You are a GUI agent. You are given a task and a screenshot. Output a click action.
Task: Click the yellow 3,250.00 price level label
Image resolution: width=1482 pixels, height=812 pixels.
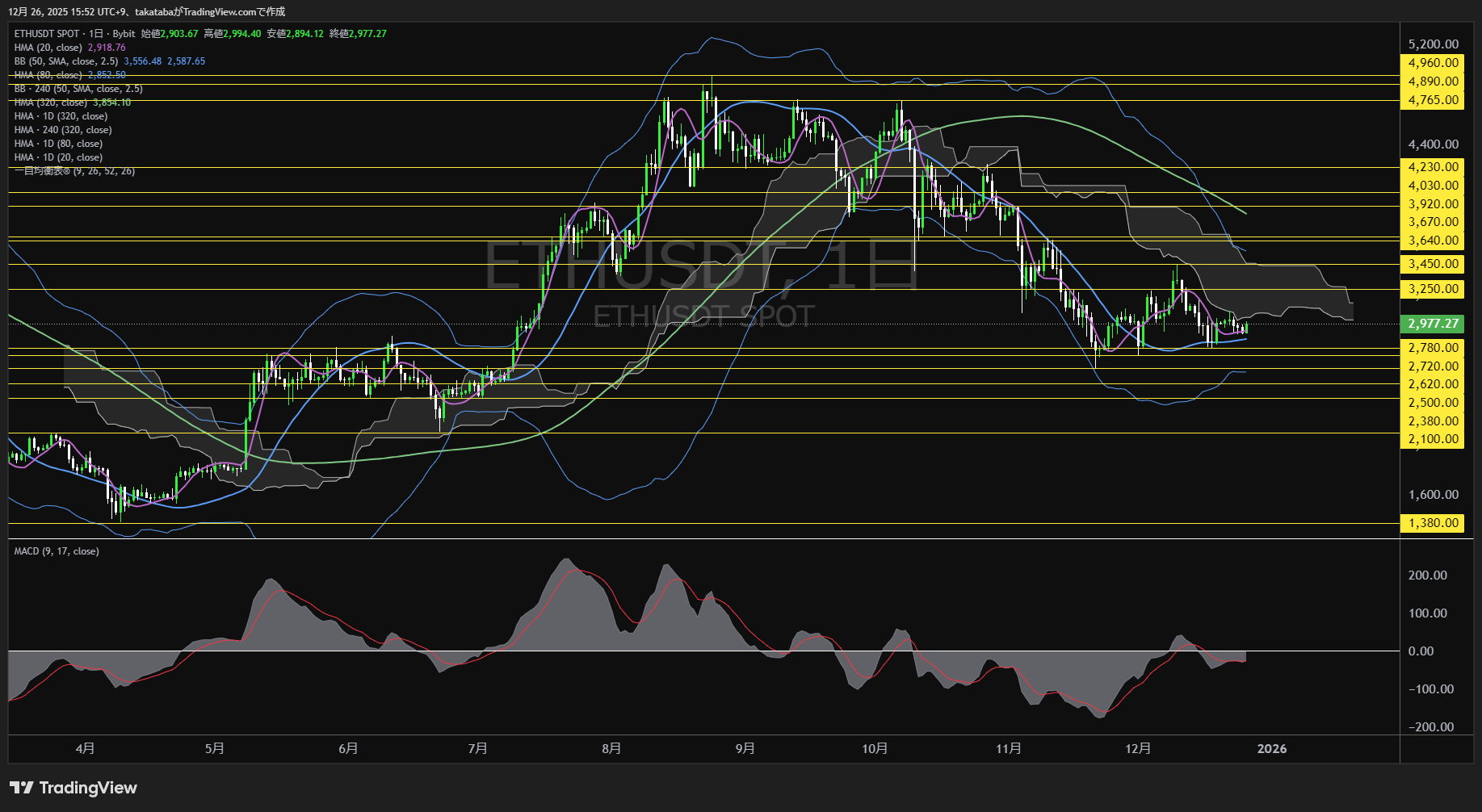1433,289
